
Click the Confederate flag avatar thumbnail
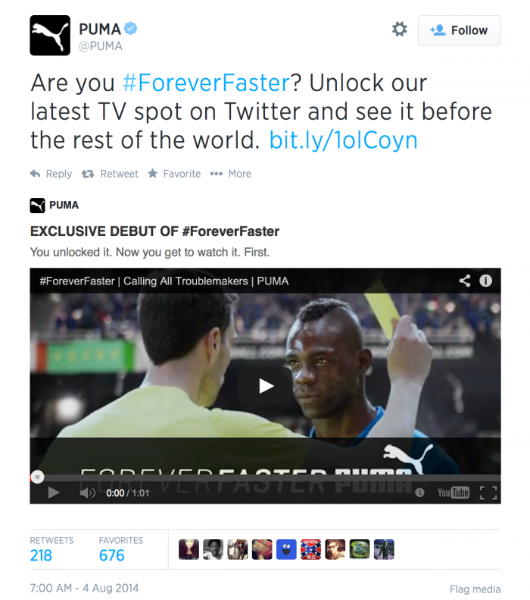tap(311, 549)
